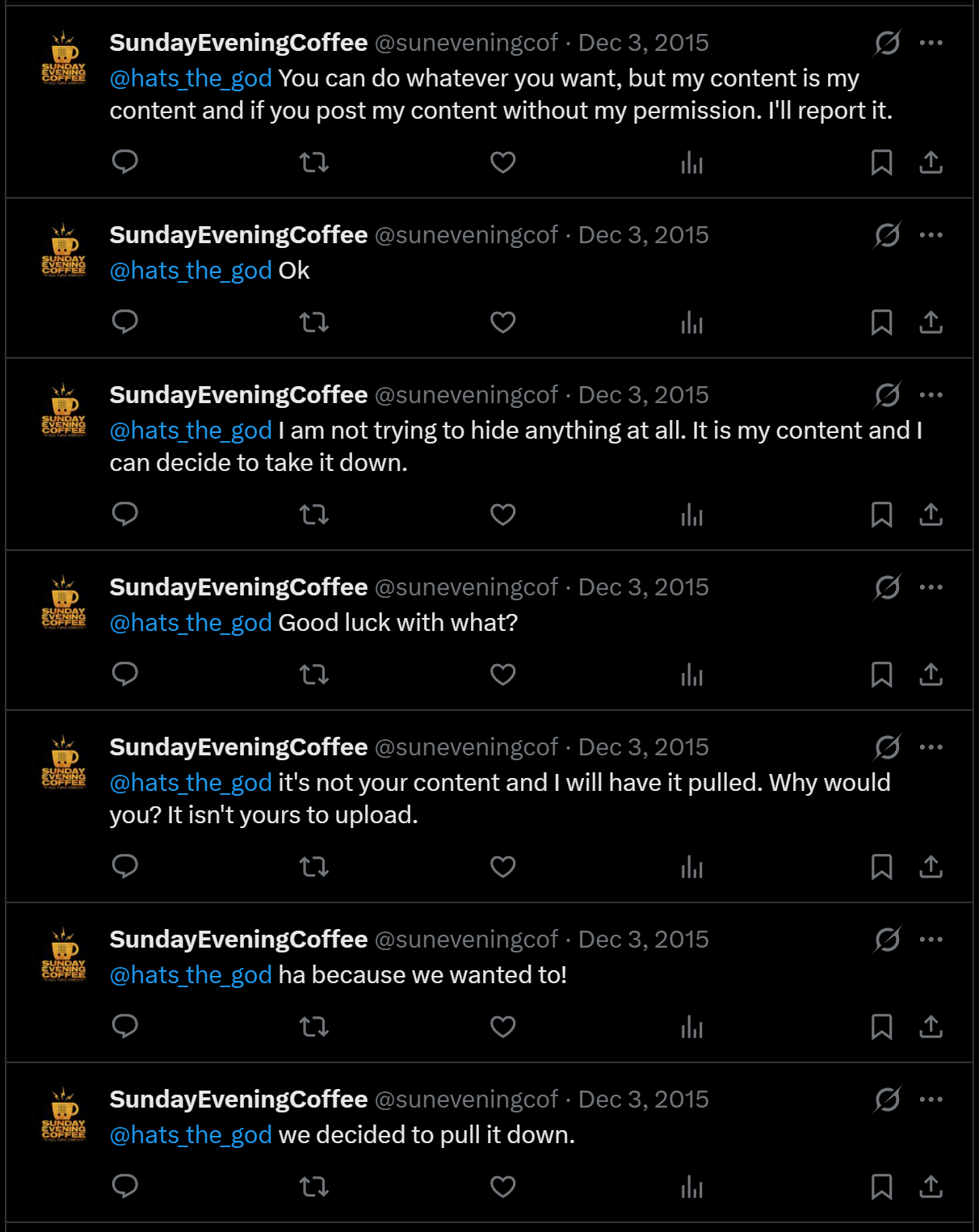Open more options on the 'Ok' tweet
Screen dimensions: 979x1232
[931, 235]
